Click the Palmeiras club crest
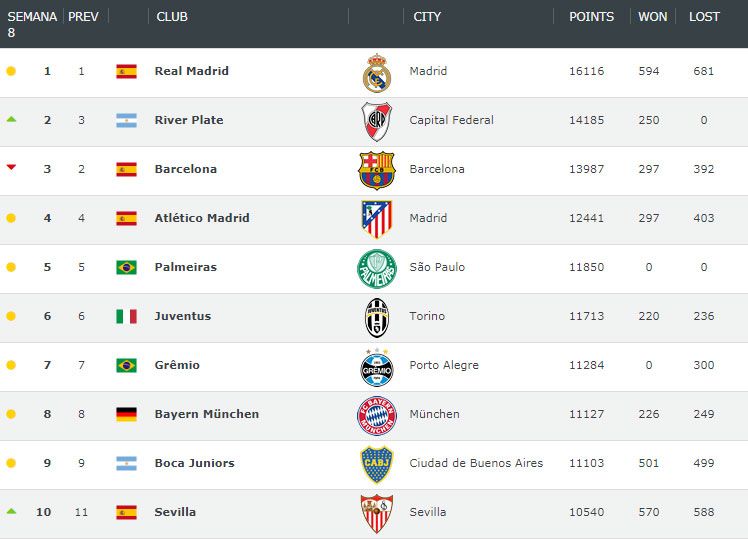Image resolution: width=748 pixels, height=539 pixels. point(377,268)
